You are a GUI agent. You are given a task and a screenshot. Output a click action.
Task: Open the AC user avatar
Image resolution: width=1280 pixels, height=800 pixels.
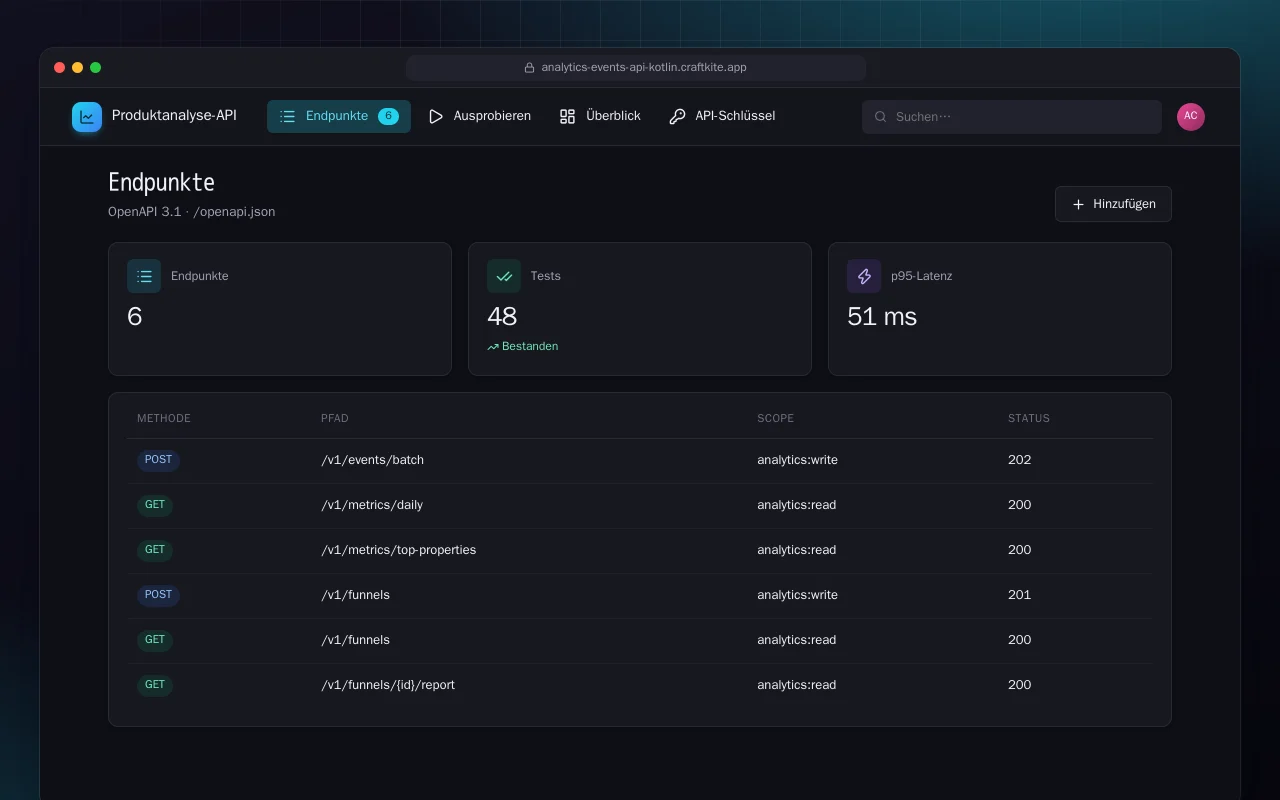[1191, 117]
